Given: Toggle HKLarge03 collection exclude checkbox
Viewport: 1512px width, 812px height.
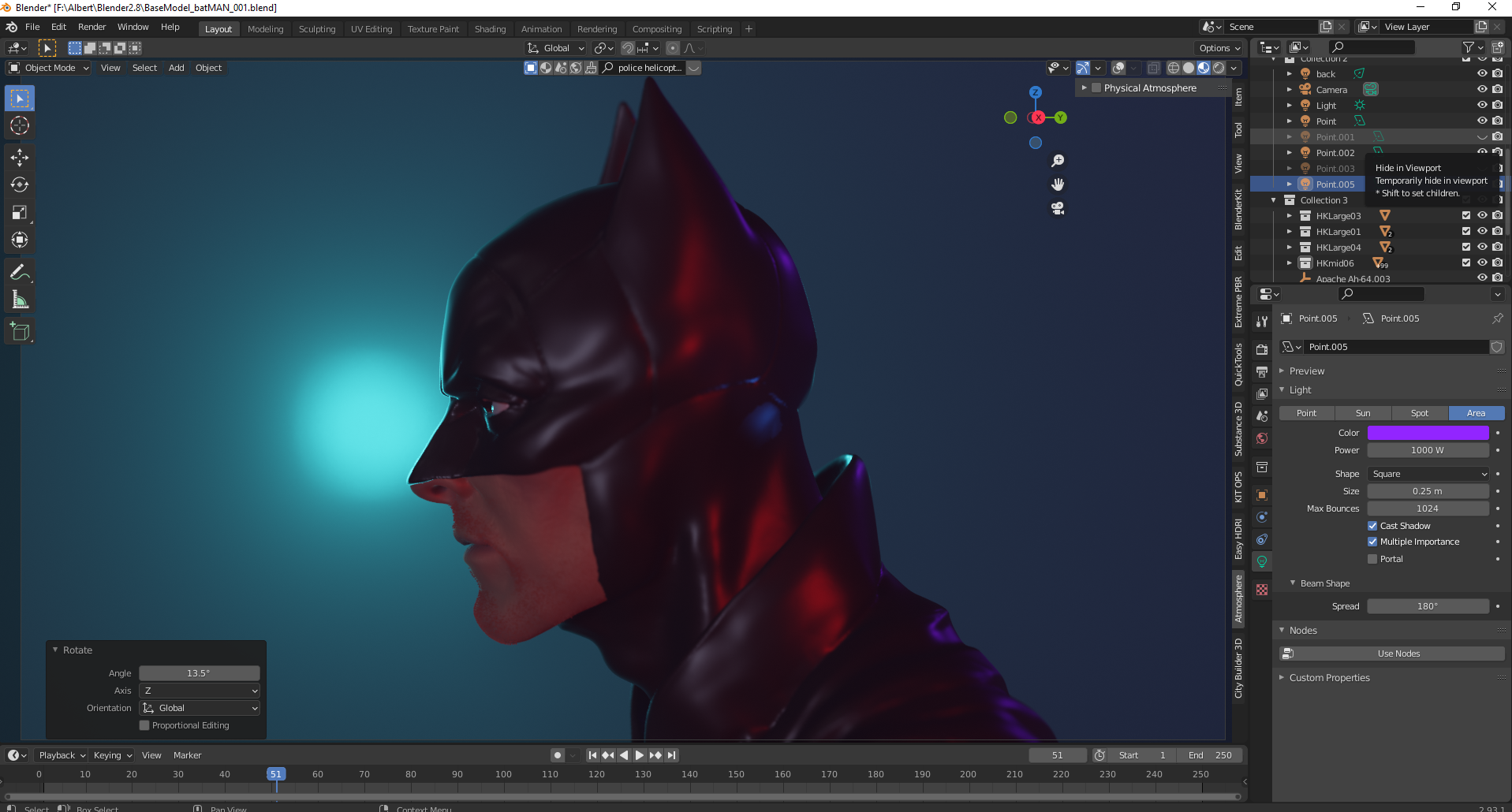Looking at the screenshot, I should pos(1466,215).
